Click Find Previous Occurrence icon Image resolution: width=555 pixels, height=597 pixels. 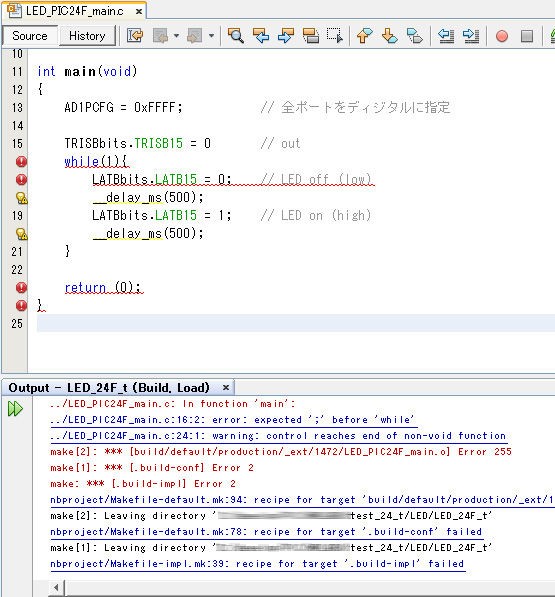(261, 36)
